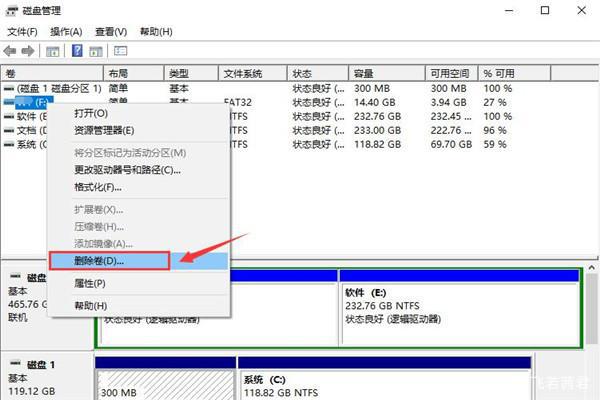Open the 操作(A) menu

pyautogui.click(x=66, y=32)
